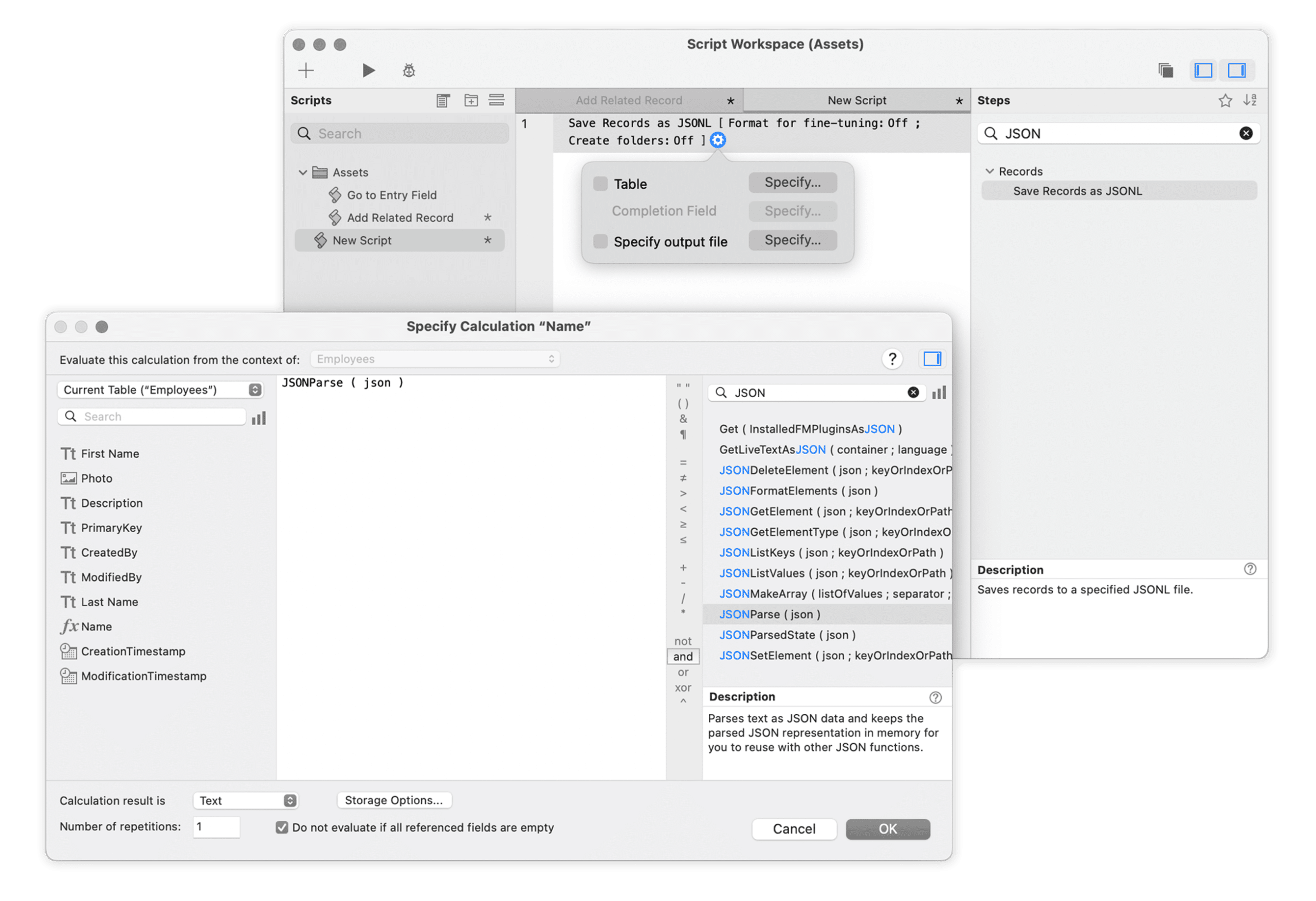Toggle the Scripts pane visibility icon
This screenshot has height=901, width=1316.
pos(1203,70)
